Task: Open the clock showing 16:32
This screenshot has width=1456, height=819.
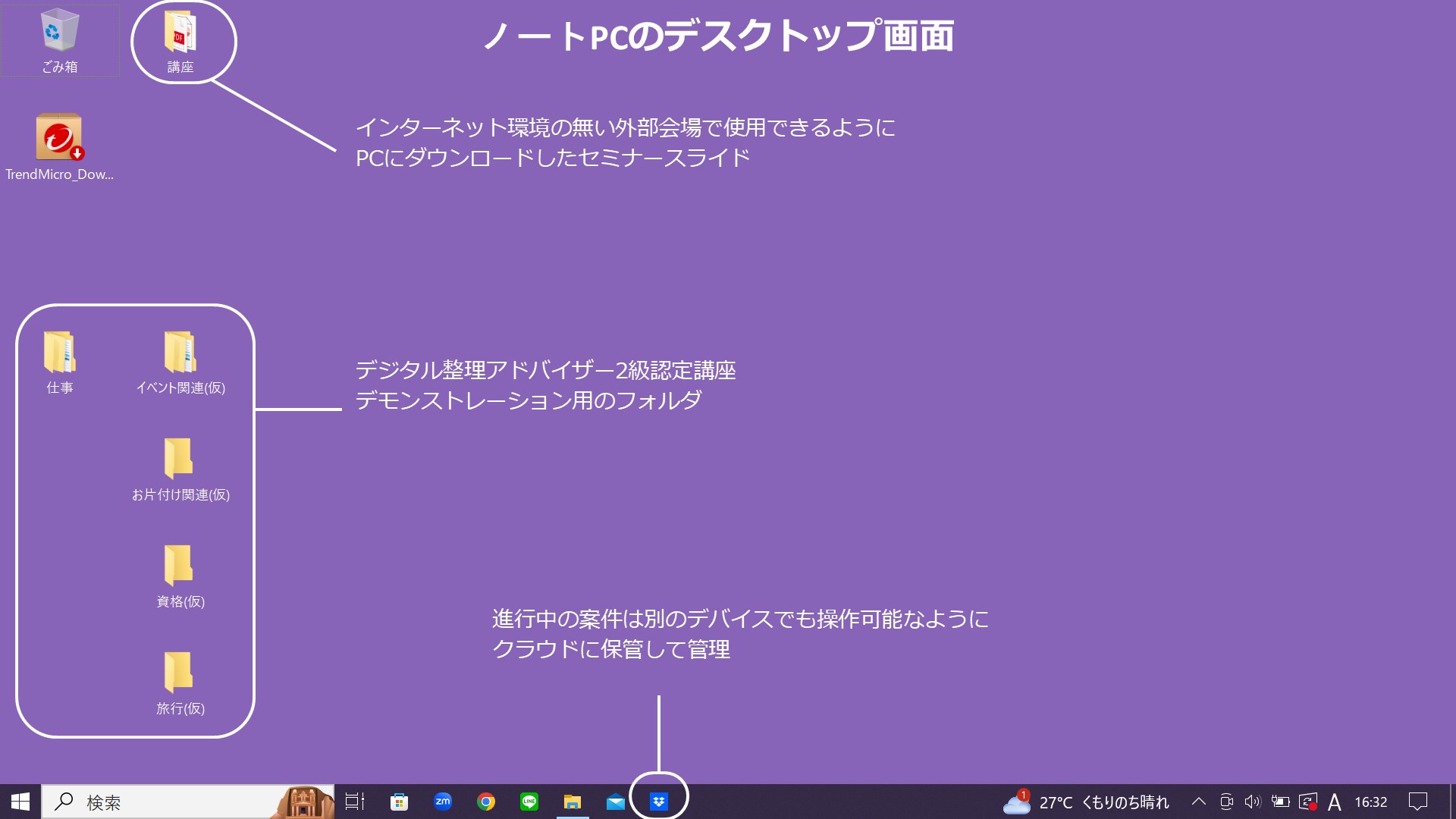Action: point(1371,802)
